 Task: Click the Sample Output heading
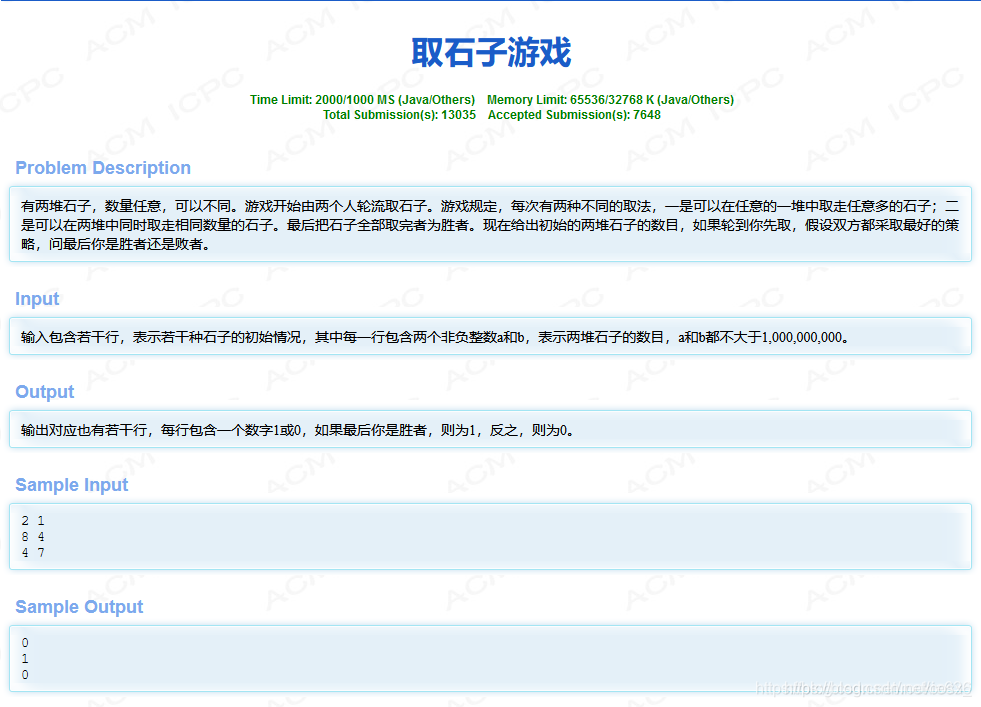click(x=79, y=606)
